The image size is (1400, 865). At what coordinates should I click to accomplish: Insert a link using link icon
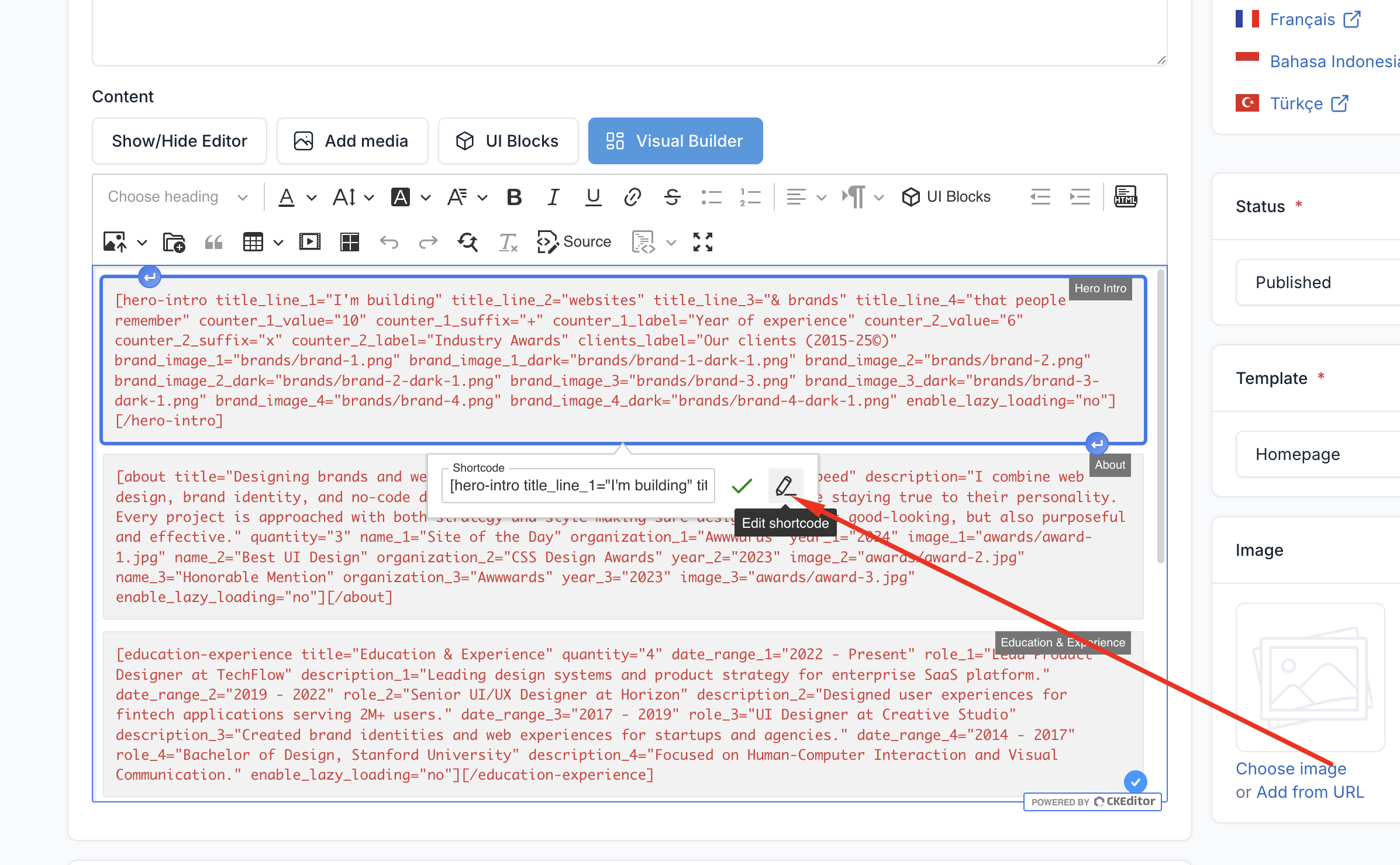click(632, 197)
